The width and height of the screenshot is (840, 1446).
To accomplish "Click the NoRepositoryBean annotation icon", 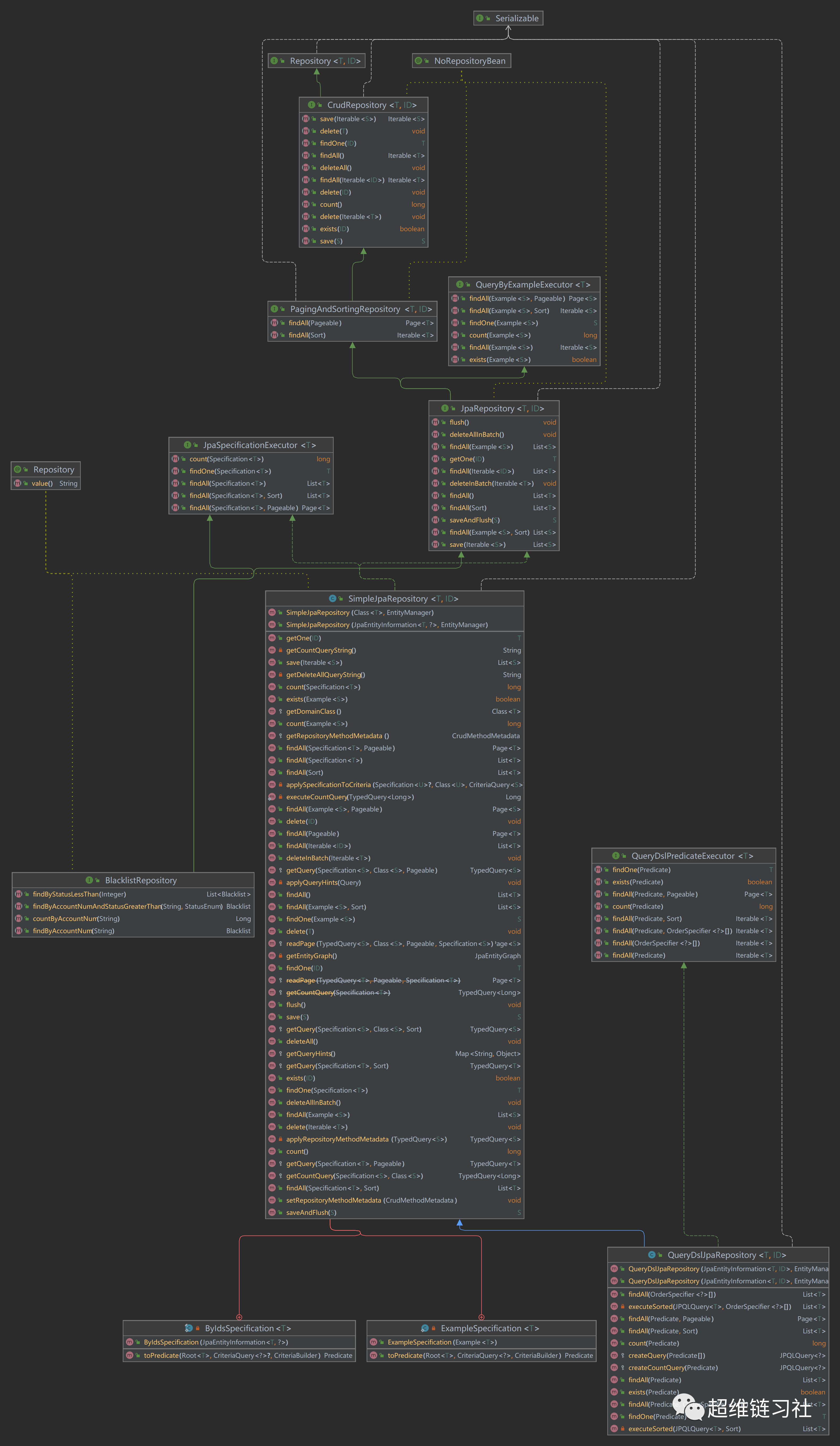I will pyautogui.click(x=418, y=61).
